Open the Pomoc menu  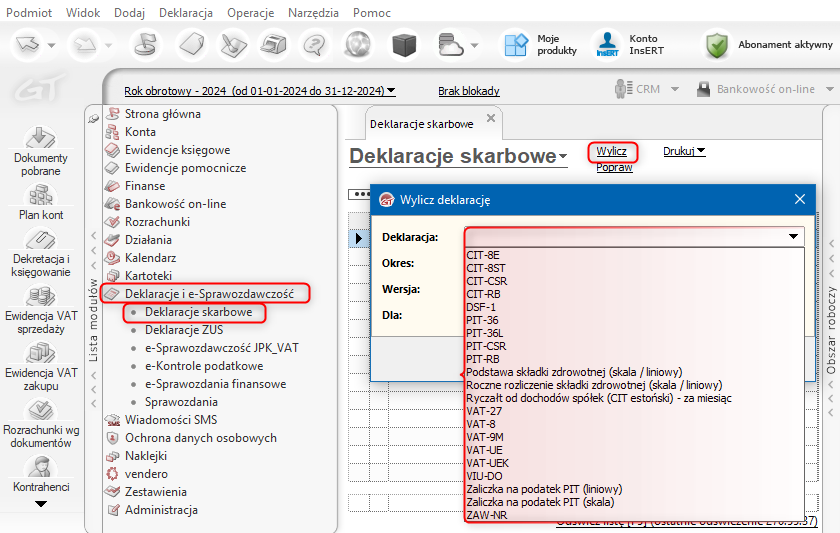(372, 12)
